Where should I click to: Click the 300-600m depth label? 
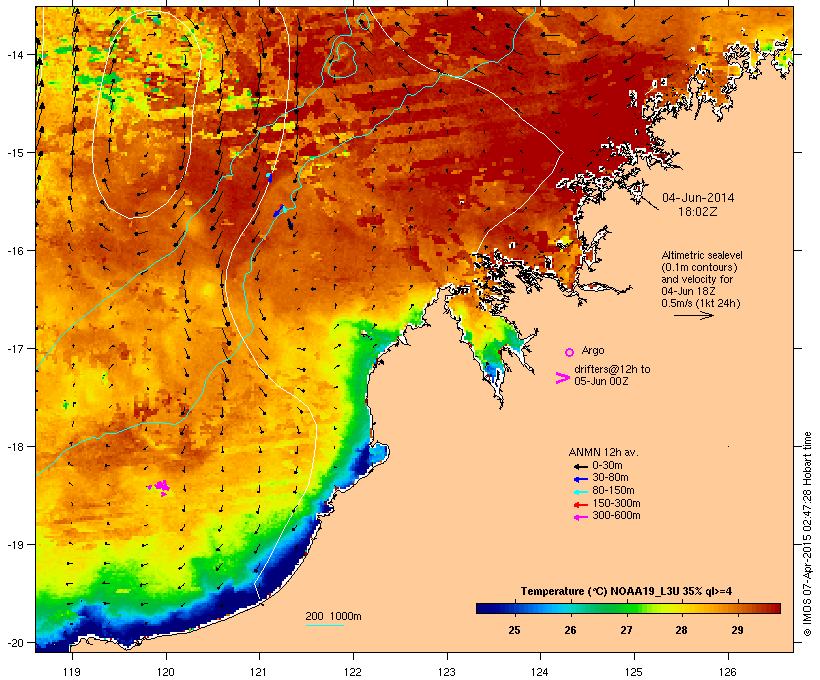[x=616, y=516]
